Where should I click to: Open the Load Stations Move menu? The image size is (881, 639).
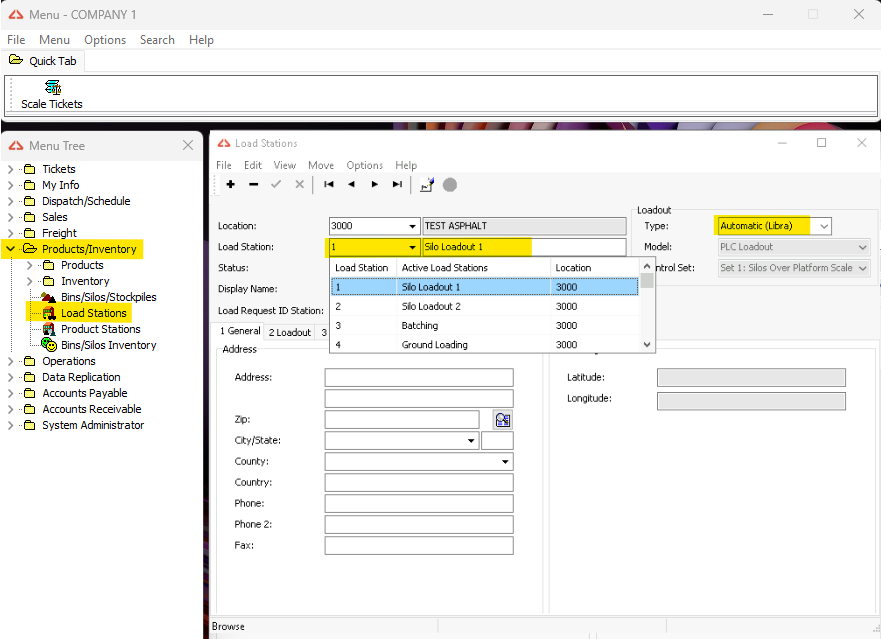click(321, 165)
